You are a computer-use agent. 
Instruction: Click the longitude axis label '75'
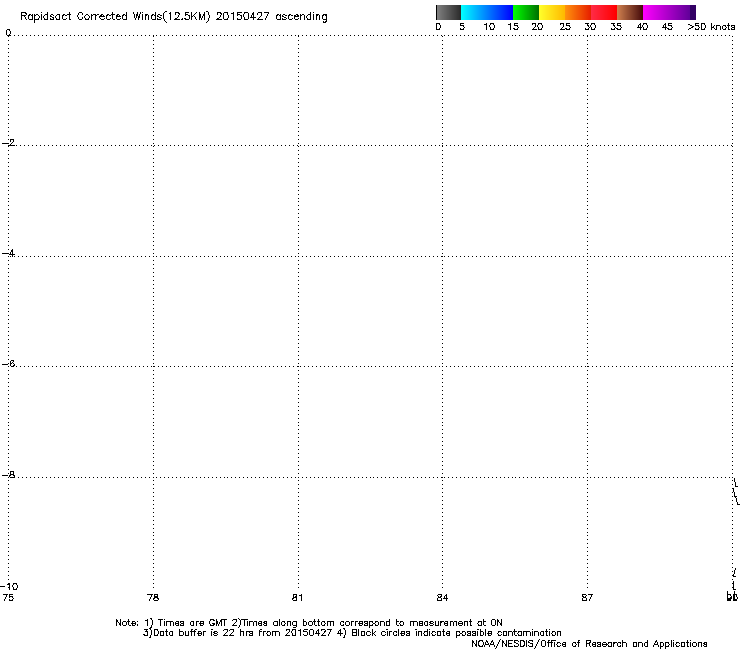[8, 598]
